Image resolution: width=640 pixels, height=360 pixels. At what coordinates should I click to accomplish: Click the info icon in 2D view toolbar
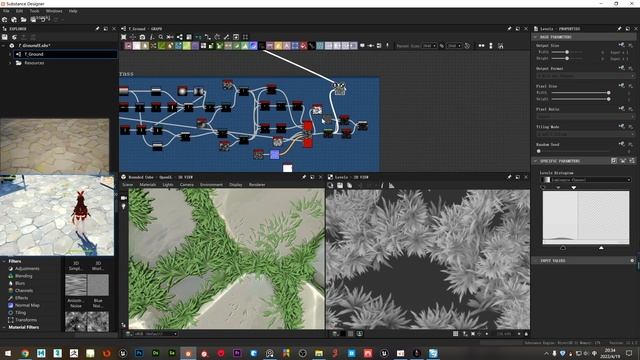(x=382, y=185)
